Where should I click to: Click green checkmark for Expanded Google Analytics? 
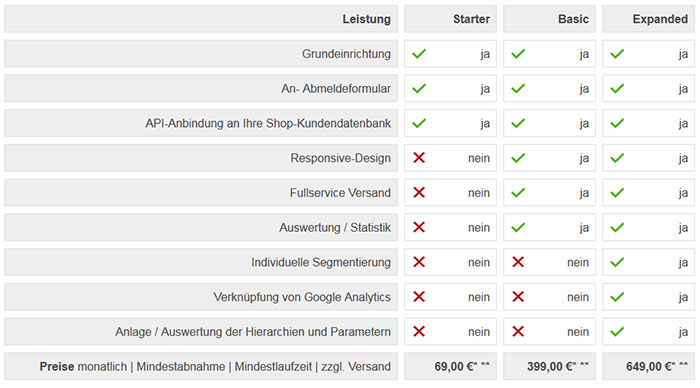[x=617, y=297]
